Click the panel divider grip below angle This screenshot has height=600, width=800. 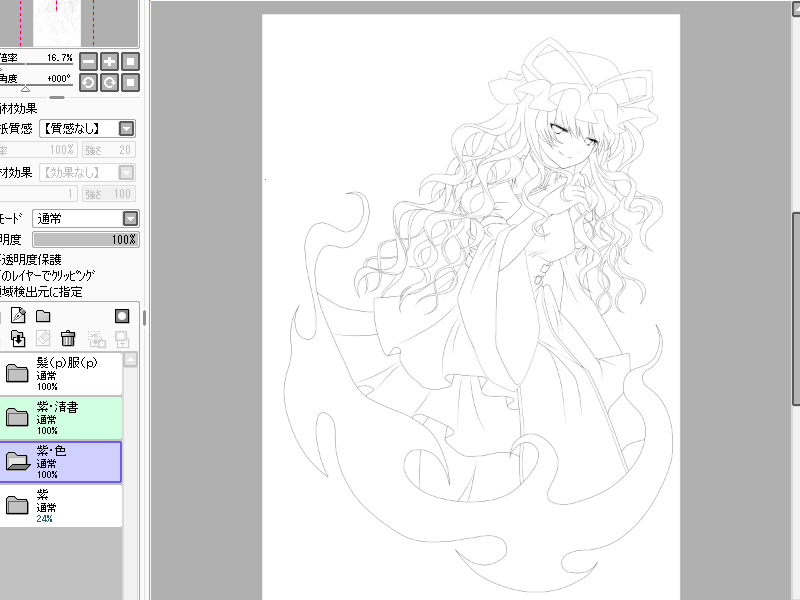tap(57, 97)
